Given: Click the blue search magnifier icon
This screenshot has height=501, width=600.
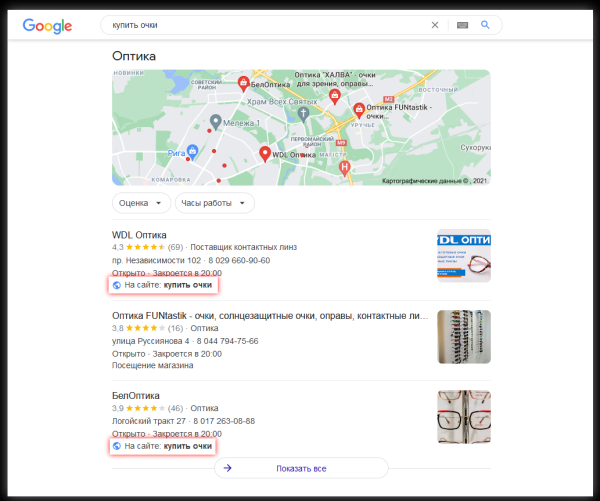Looking at the screenshot, I should (486, 25).
